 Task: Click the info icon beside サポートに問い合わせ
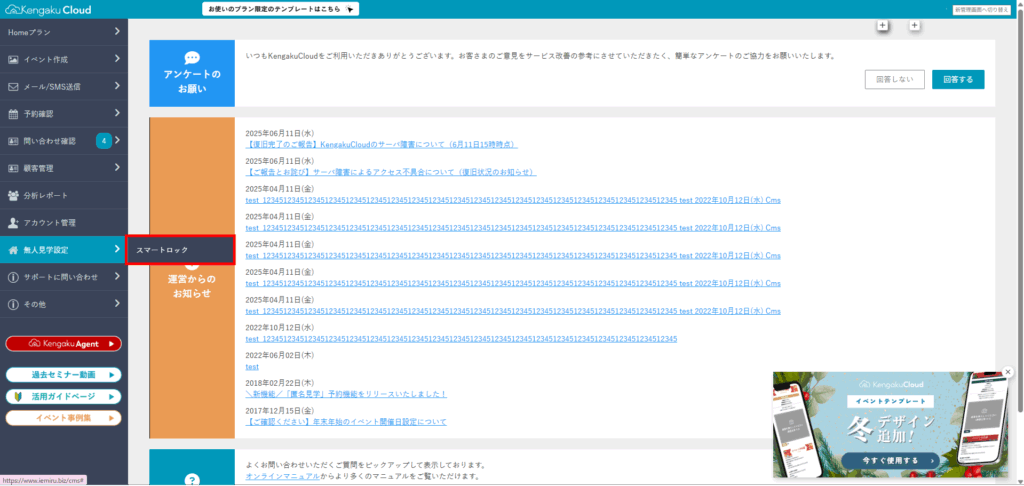tap(13, 277)
